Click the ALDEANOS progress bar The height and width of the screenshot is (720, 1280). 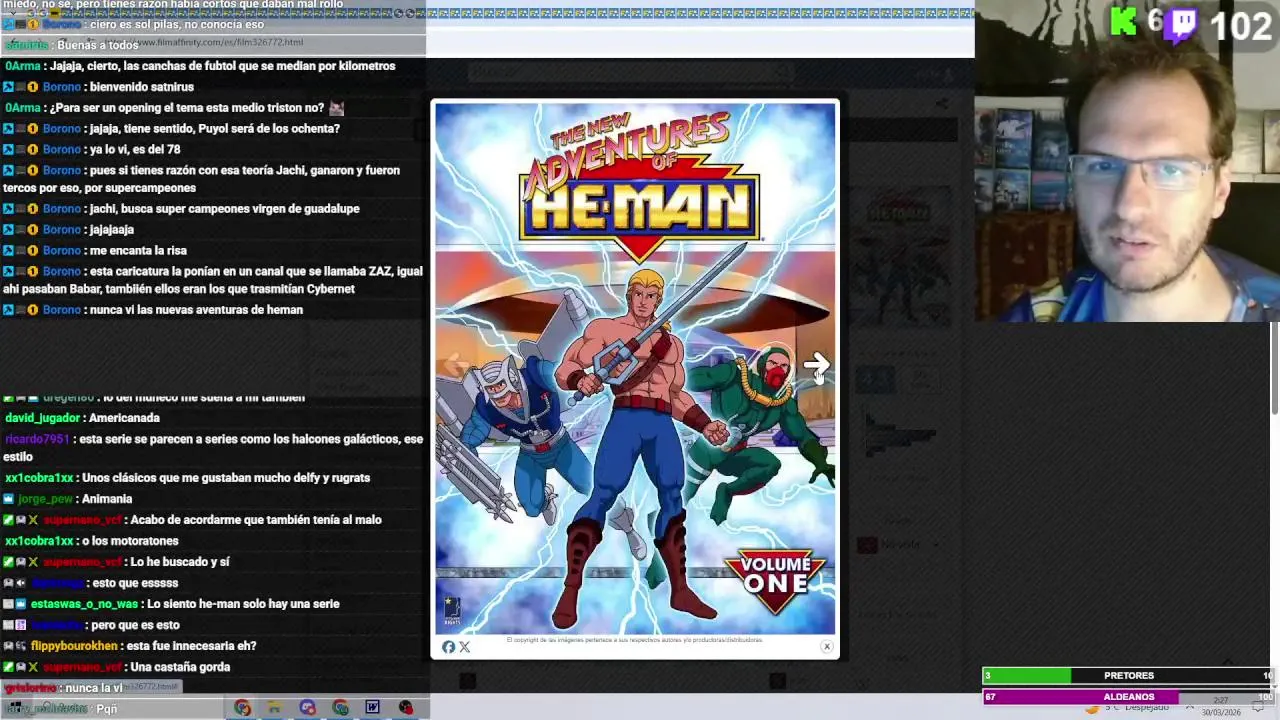click(1127, 697)
